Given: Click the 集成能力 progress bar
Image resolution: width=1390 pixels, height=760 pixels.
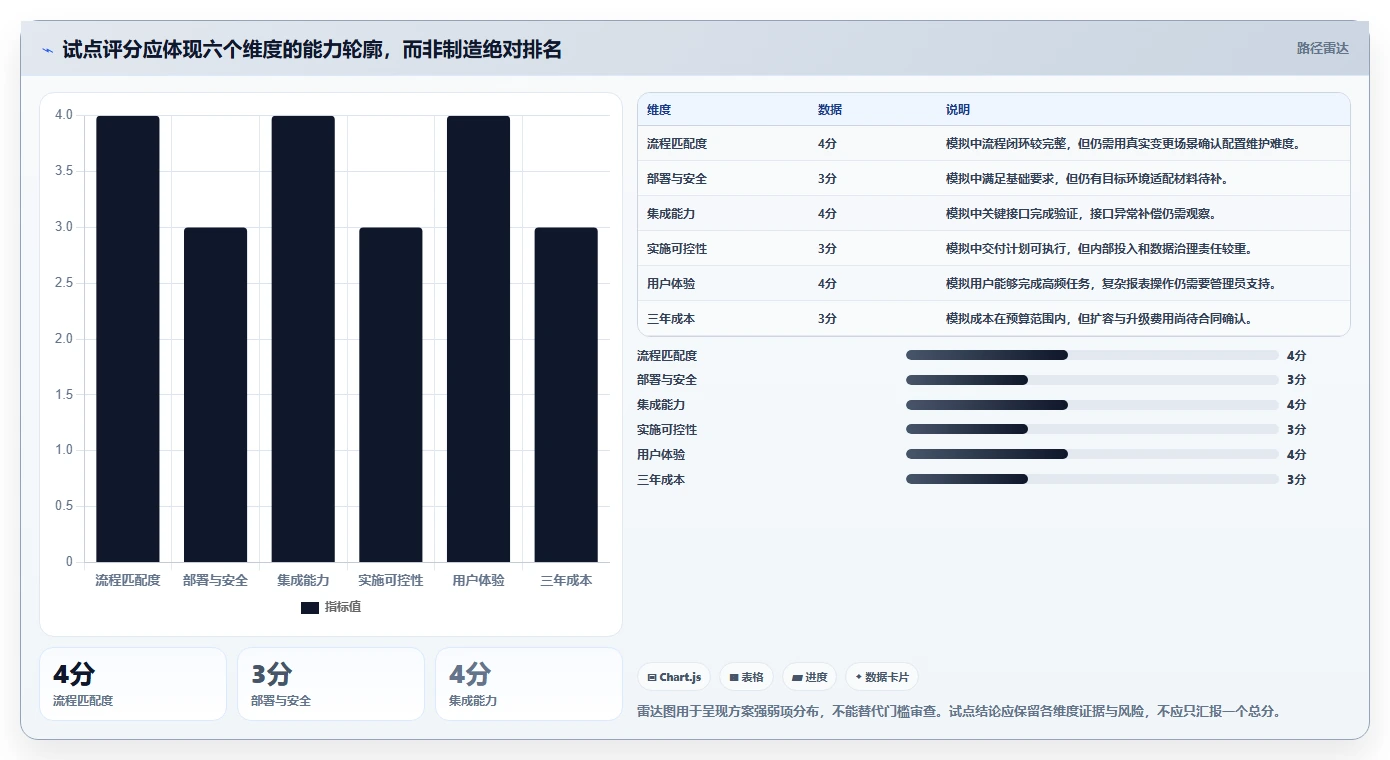Looking at the screenshot, I should (x=1092, y=405).
